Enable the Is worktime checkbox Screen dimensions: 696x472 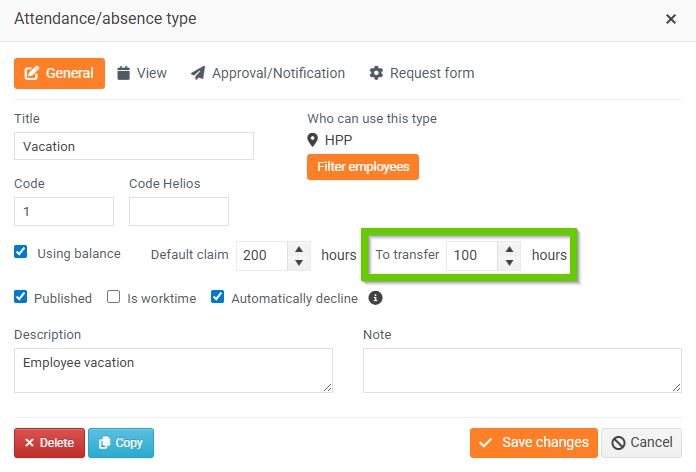[x=114, y=297]
